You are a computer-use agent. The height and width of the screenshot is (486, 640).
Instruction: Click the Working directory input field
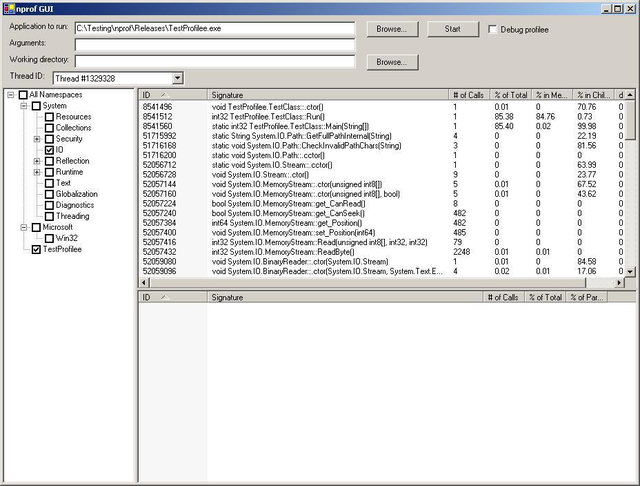coord(215,61)
